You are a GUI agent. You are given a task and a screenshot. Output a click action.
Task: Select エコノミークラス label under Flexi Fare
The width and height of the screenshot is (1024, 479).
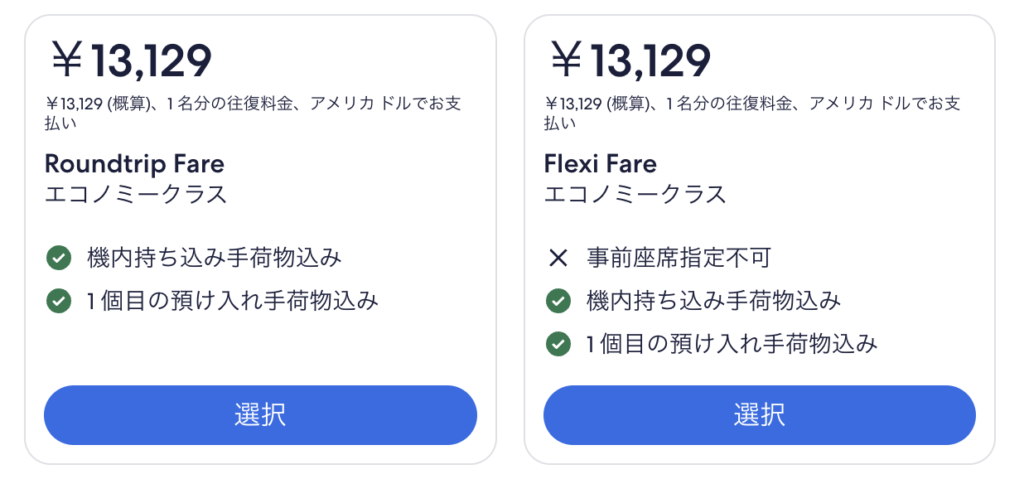(x=635, y=194)
